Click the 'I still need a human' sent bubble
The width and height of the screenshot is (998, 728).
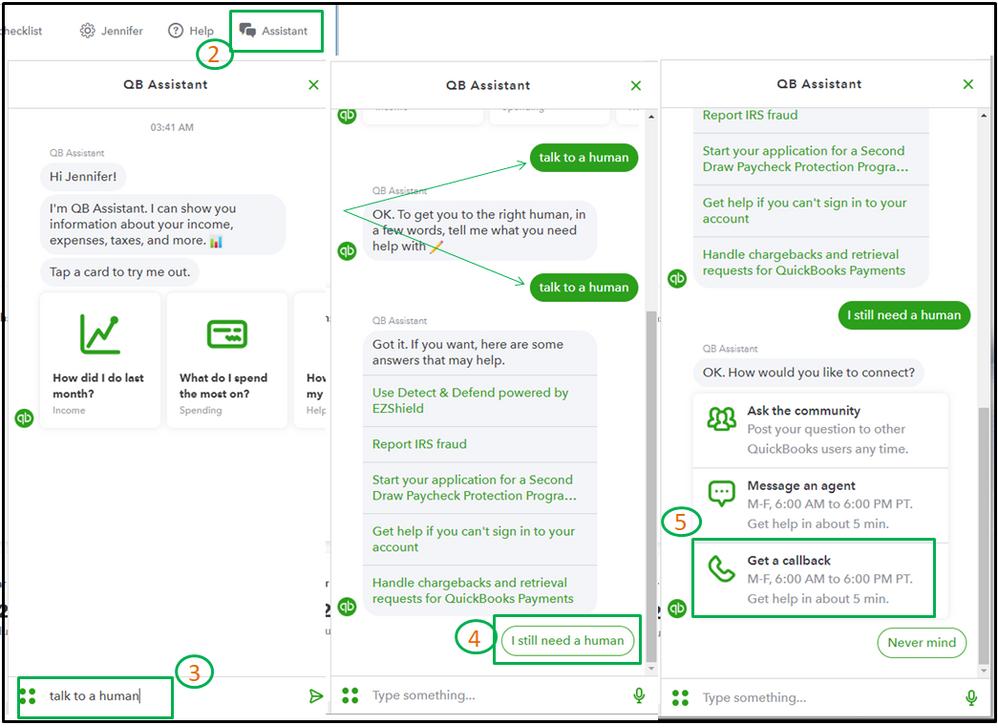coord(904,315)
